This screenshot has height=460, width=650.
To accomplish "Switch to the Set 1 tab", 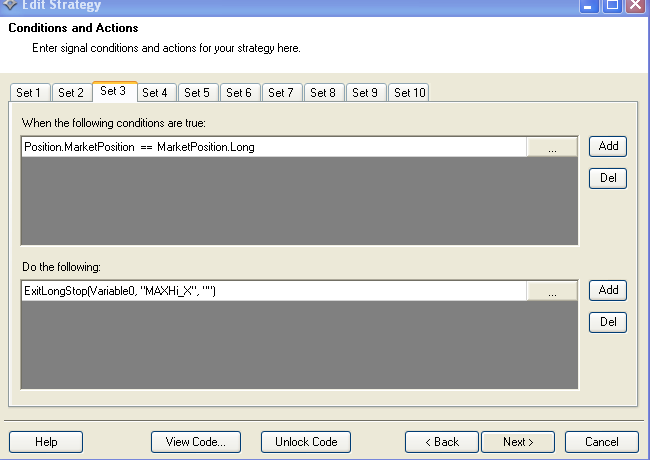I will click(30, 92).
